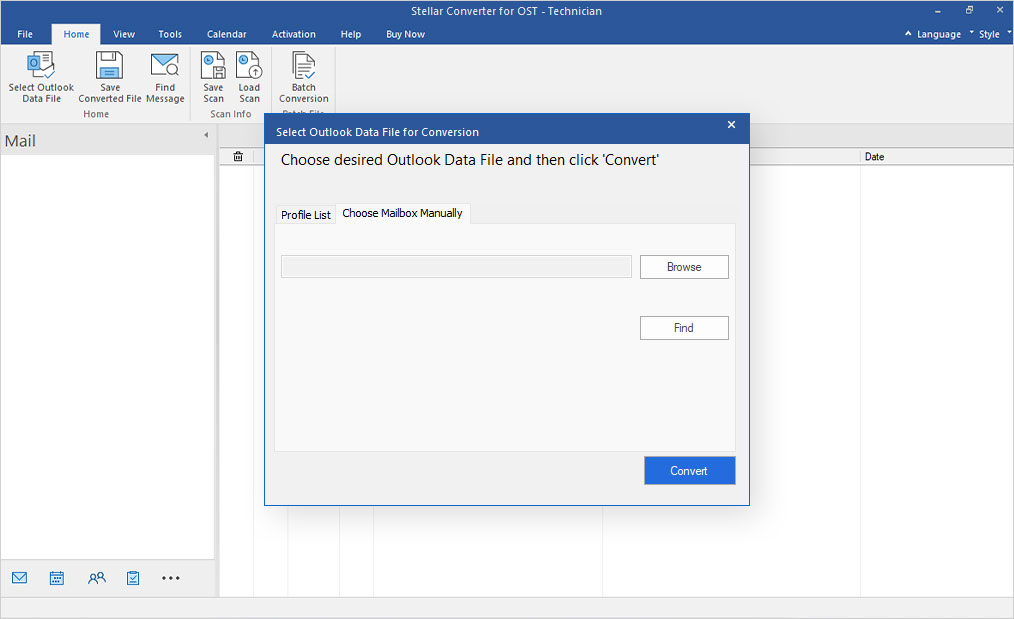1014x619 pixels.
Task: Collapse the ribbon with the up chevron arrow
Action: [x=908, y=33]
